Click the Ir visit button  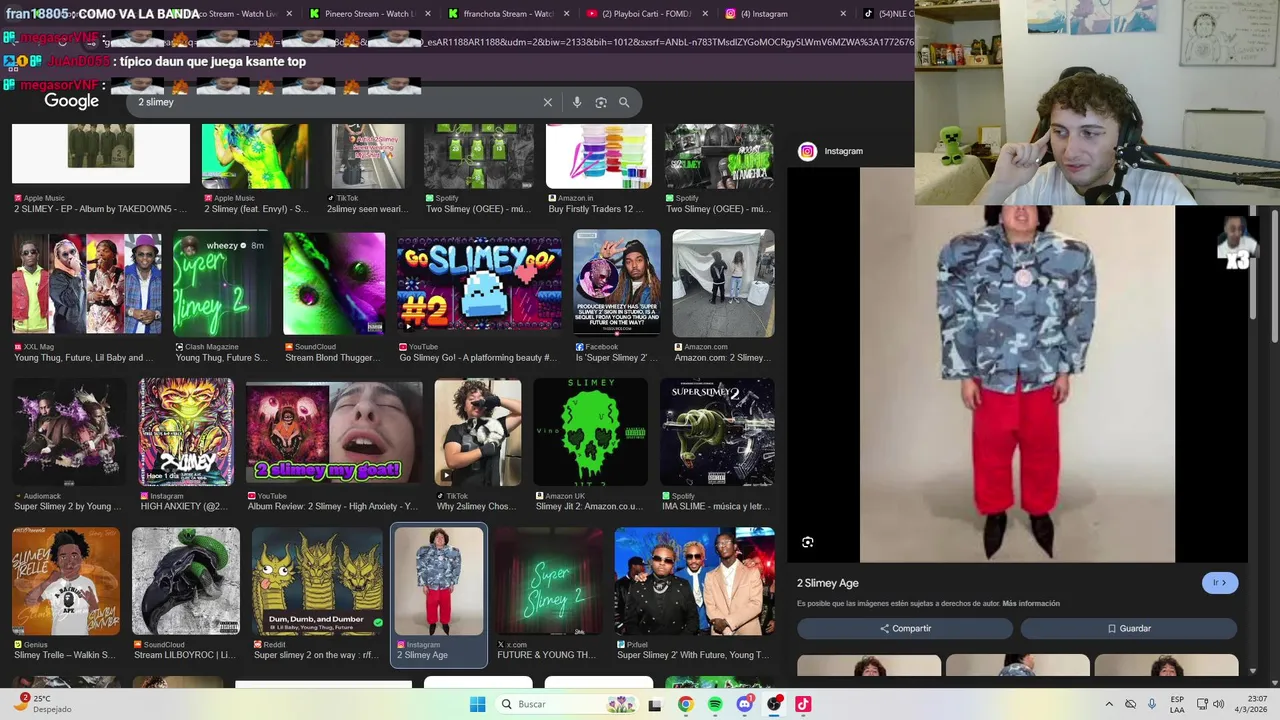pyautogui.click(x=1220, y=583)
